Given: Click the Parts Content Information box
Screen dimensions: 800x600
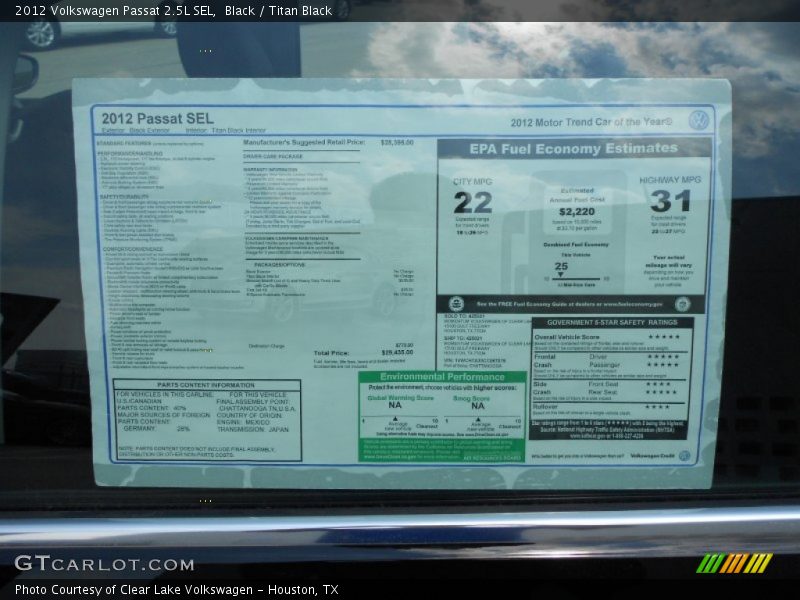Looking at the screenshot, I should [x=206, y=419].
